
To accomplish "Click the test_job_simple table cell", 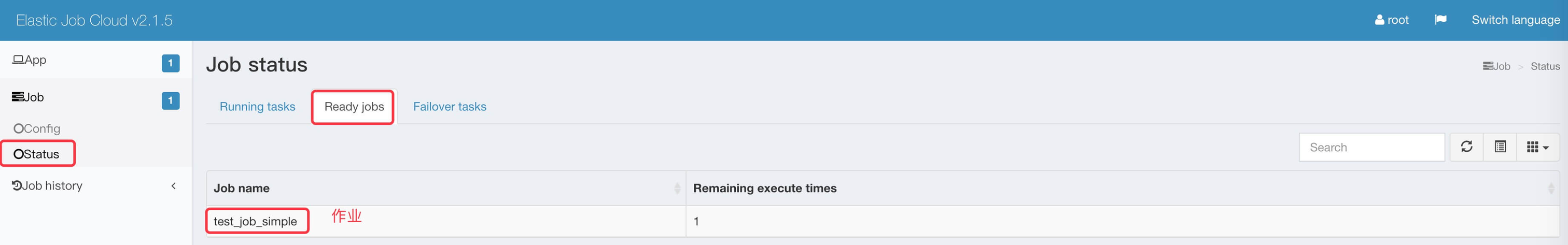I will (255, 221).
